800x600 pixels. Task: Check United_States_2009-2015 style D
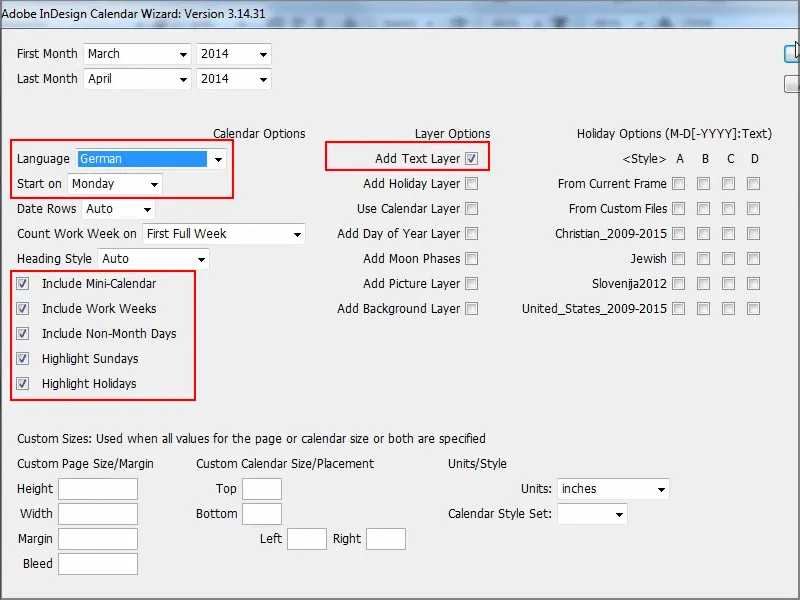(754, 309)
